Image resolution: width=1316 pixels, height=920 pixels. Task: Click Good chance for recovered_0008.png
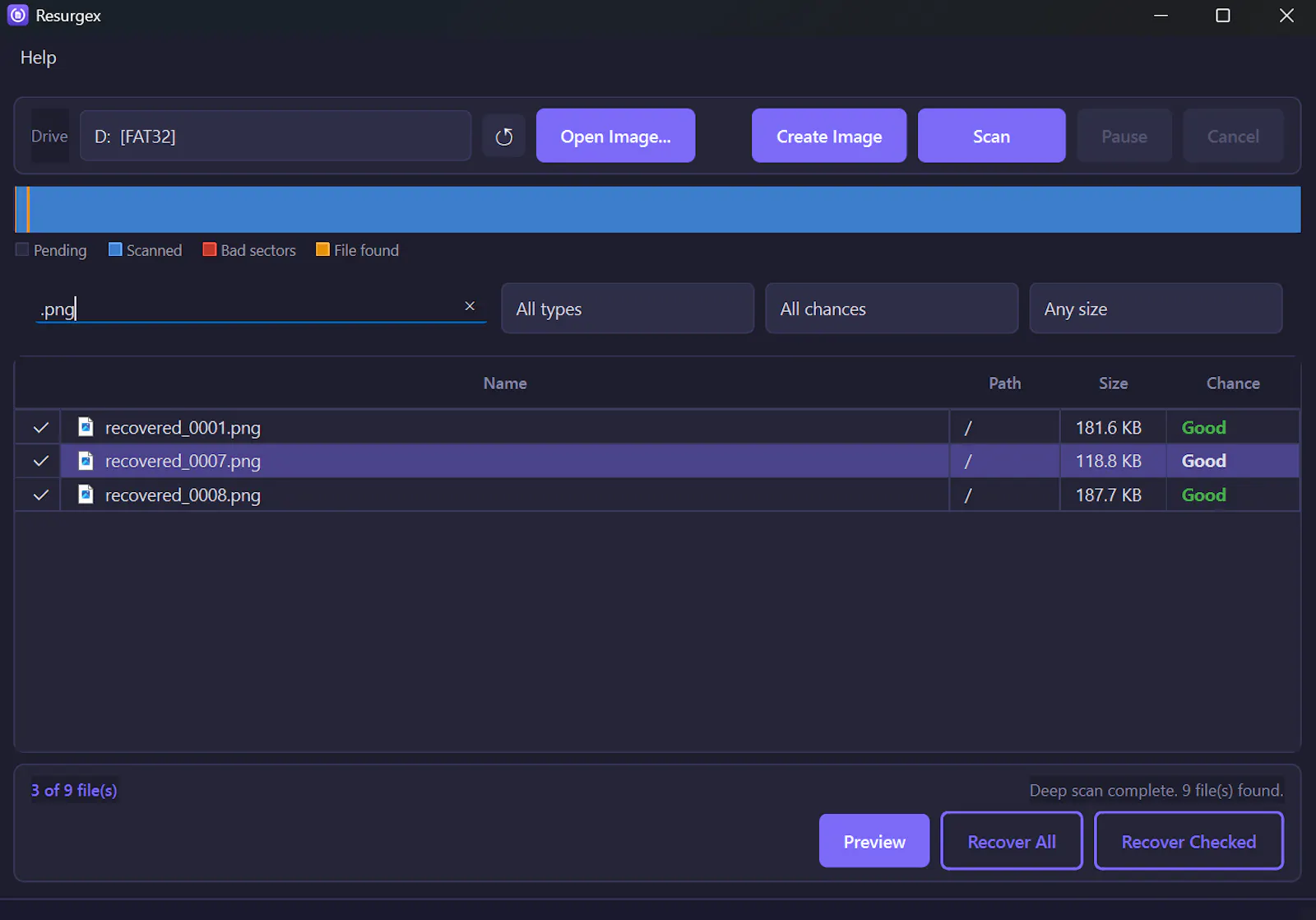point(1204,495)
